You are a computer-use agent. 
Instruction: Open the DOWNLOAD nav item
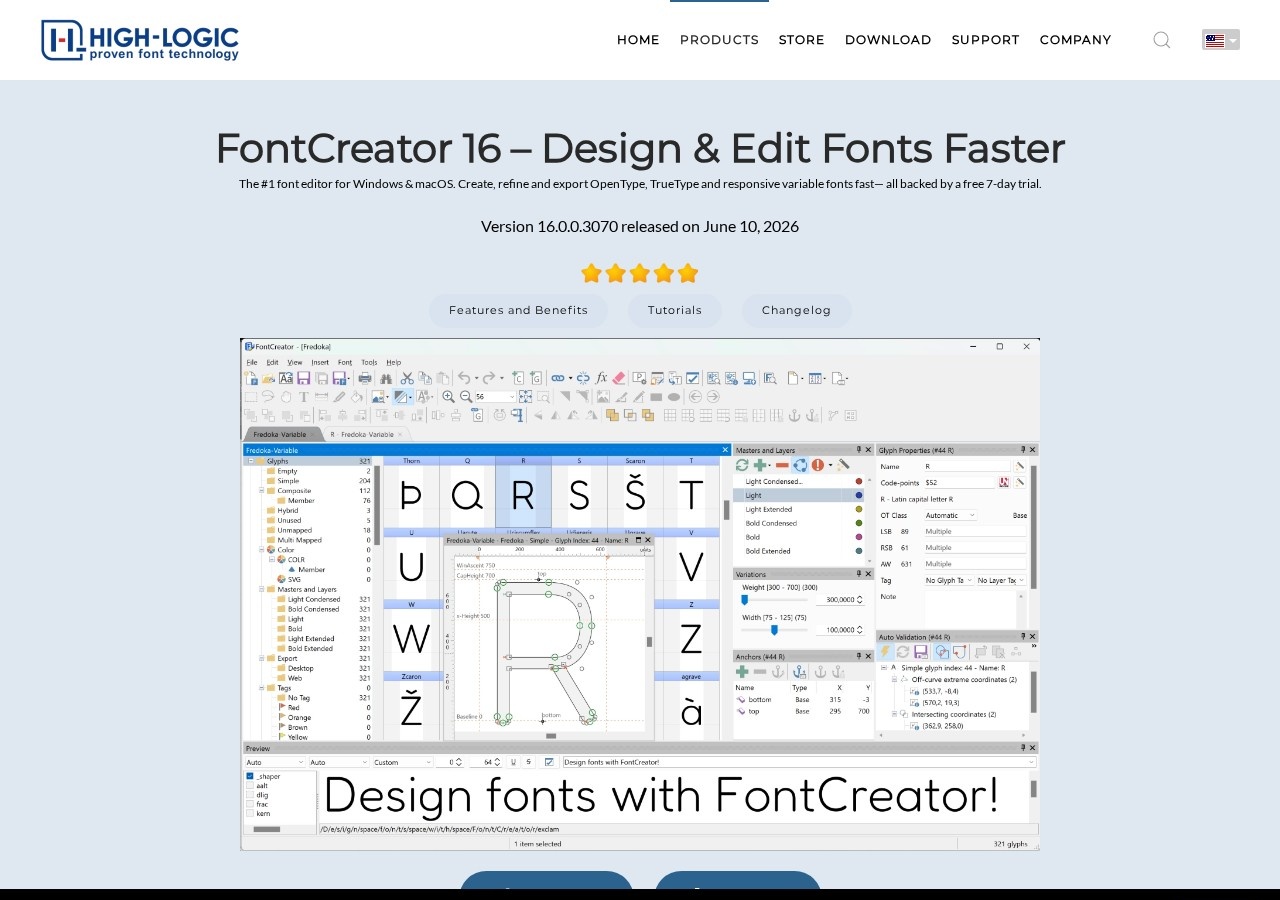pyautogui.click(x=888, y=40)
